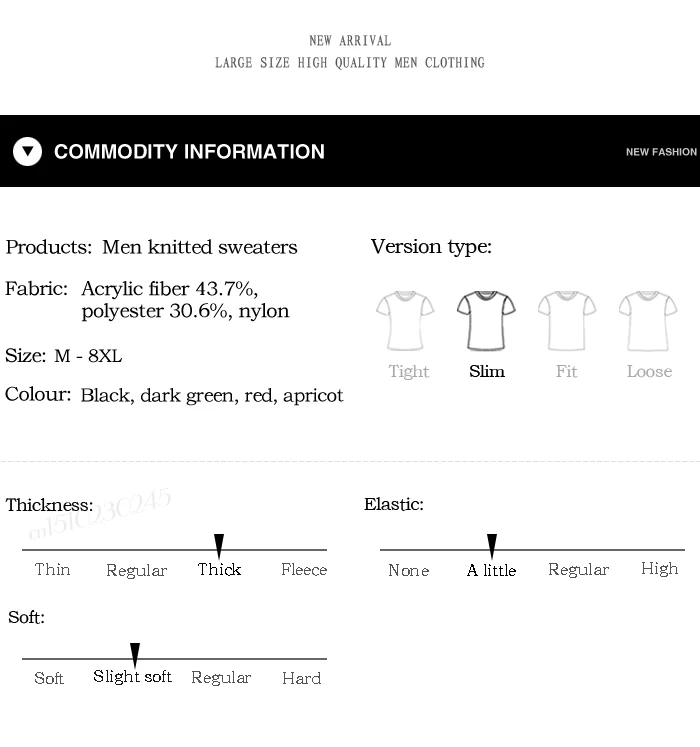This screenshot has height=747, width=700.
Task: Choose the Fleece thickness option
Action: (304, 569)
